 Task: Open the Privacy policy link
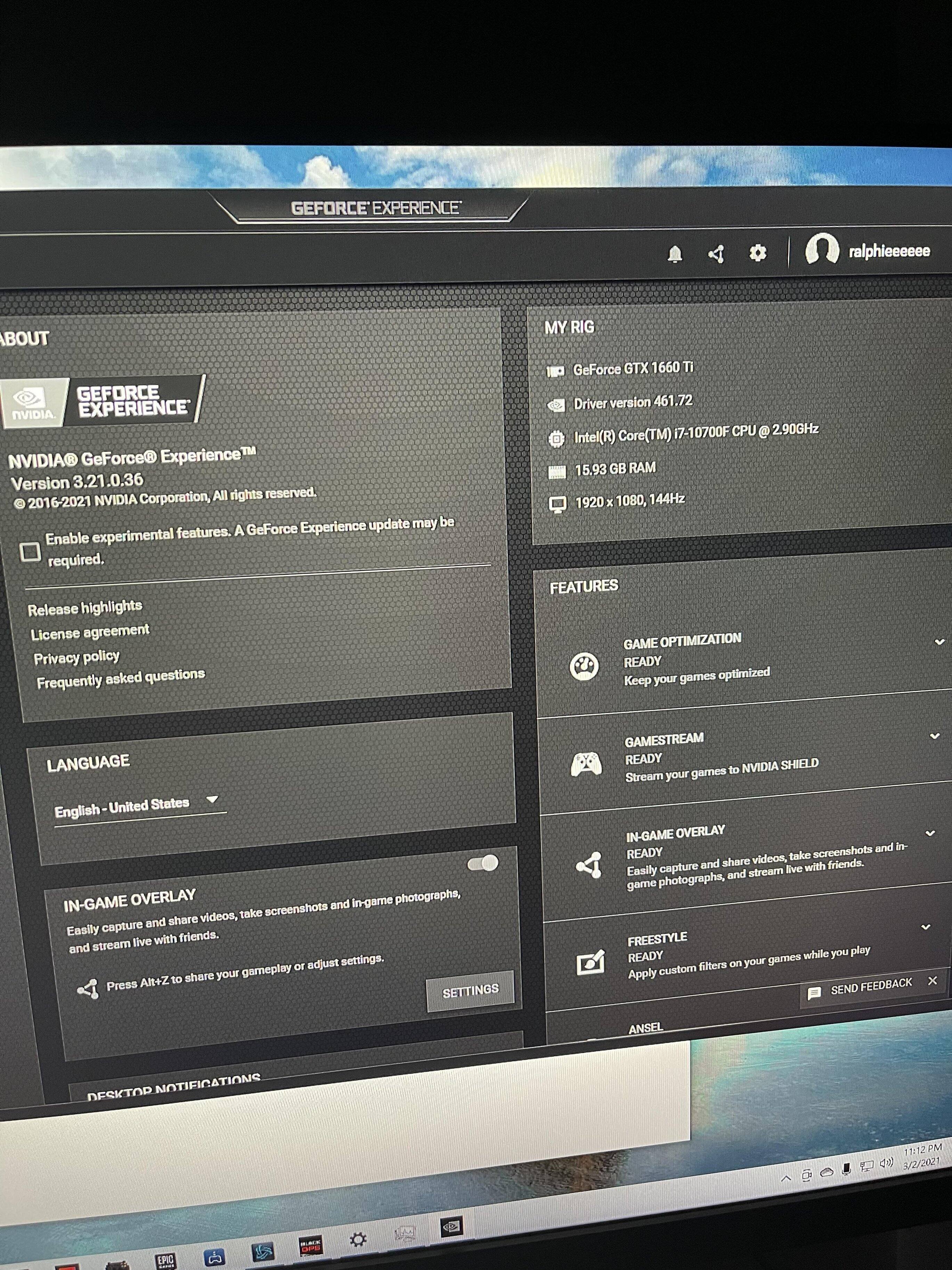76,657
